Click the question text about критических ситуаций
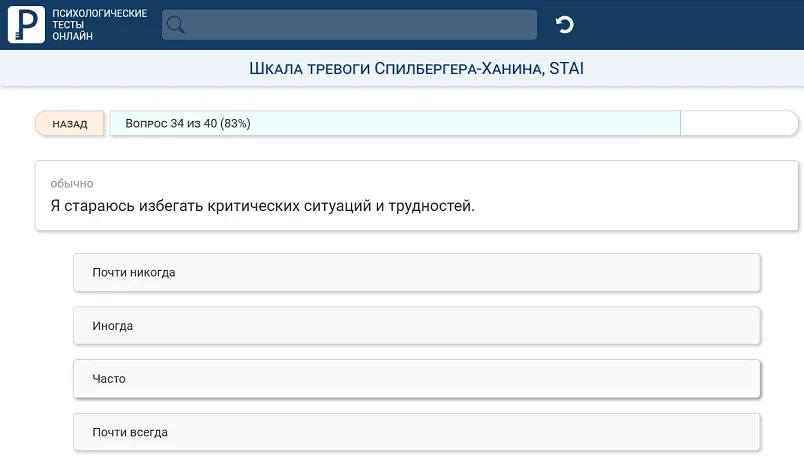The height and width of the screenshot is (461, 804). pyautogui.click(x=262, y=207)
